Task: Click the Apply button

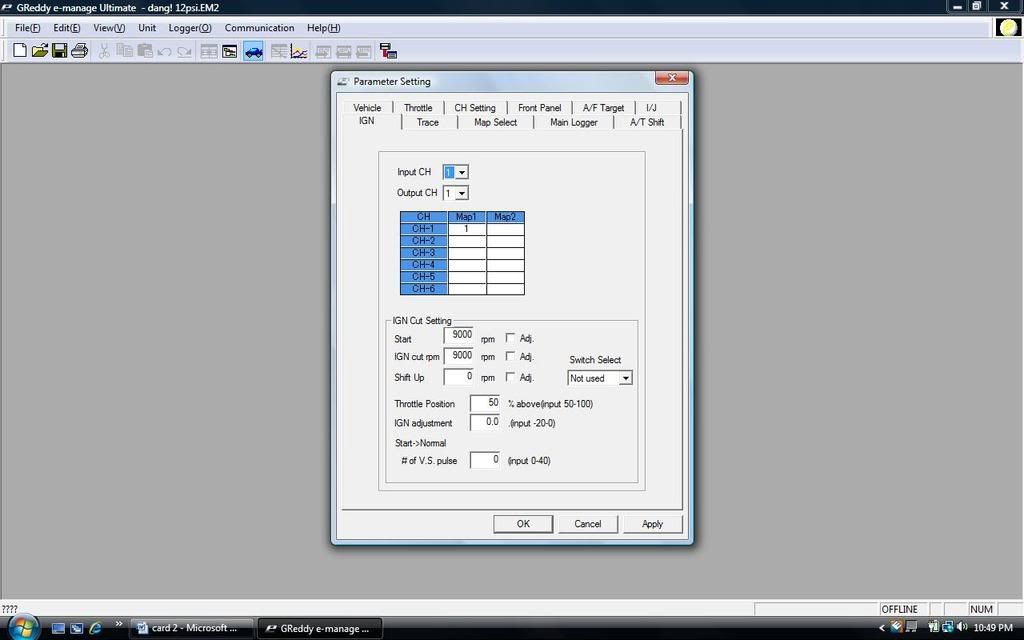Action: 652,524
